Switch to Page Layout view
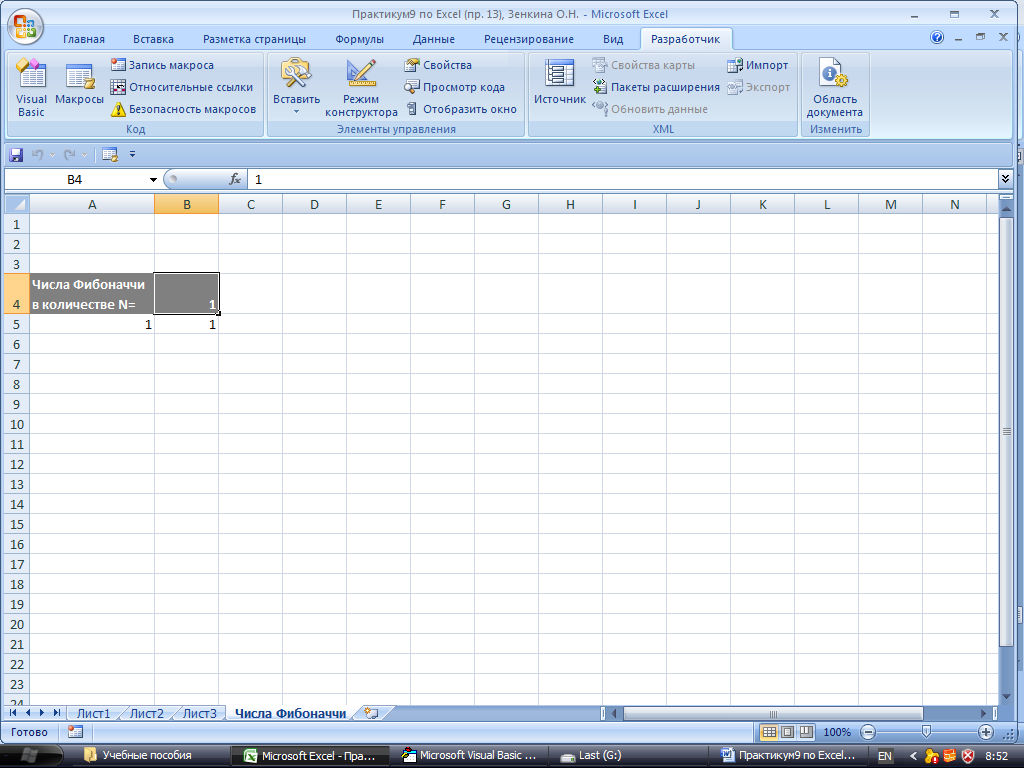The width and height of the screenshot is (1024, 768). click(x=788, y=732)
